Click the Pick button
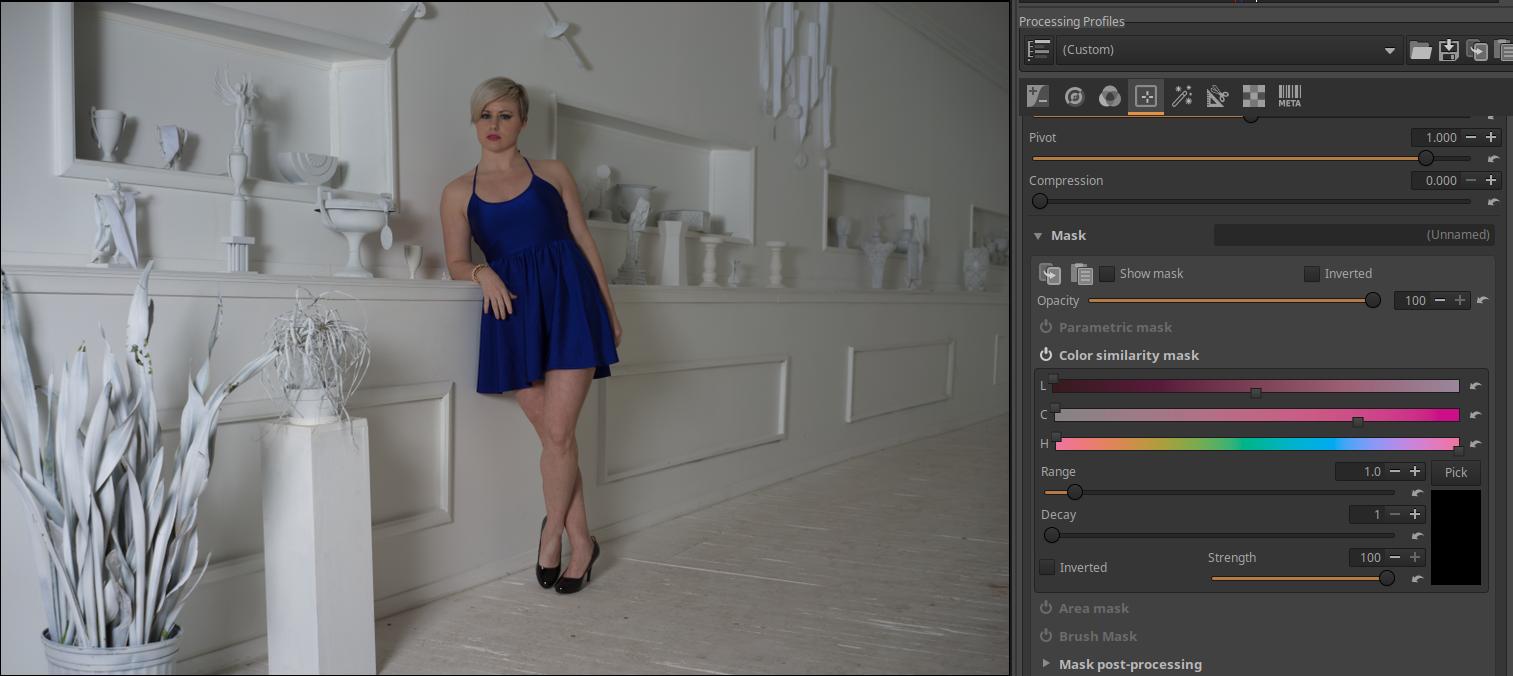Viewport: 1513px width, 676px height. [1455, 472]
